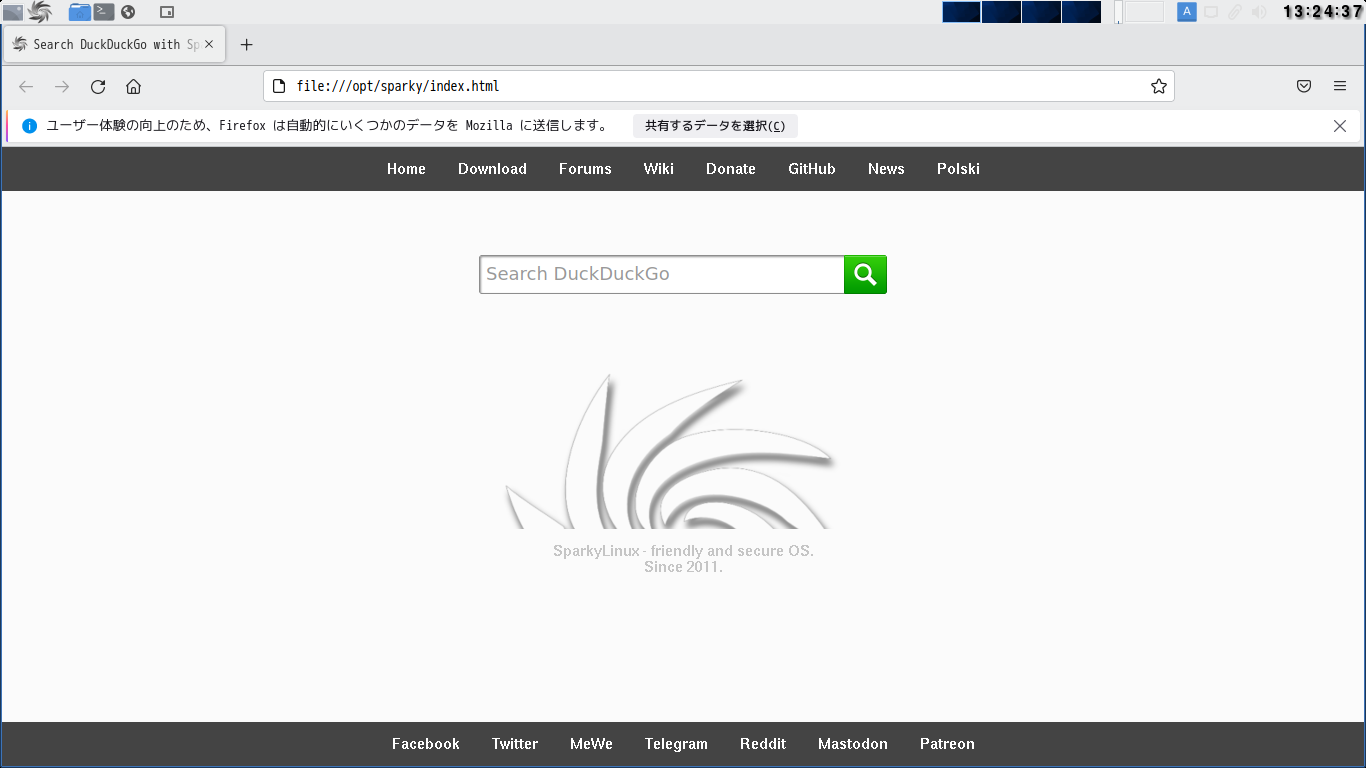Viewport: 1366px width, 768px height.
Task: Click the display tray icon
Action: [1211, 12]
